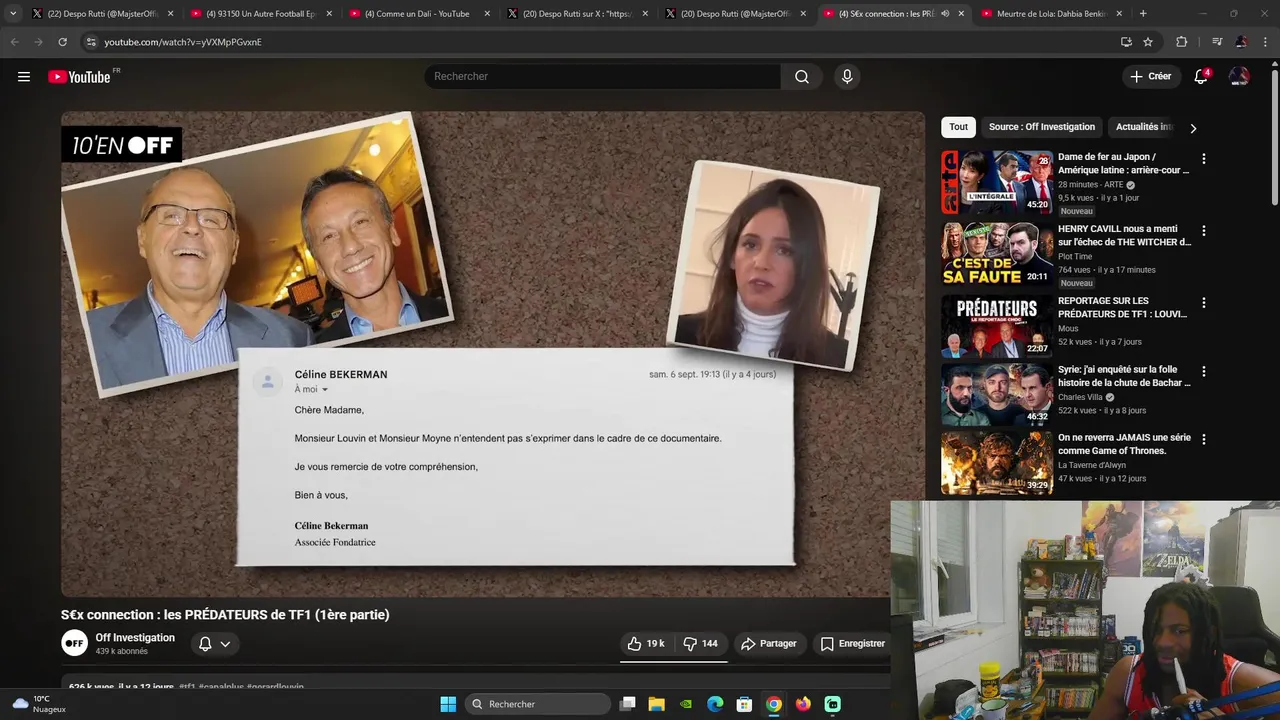Open the weather widget showing 10°C Nuageux
This screenshot has height=720, width=1280.
point(38,704)
